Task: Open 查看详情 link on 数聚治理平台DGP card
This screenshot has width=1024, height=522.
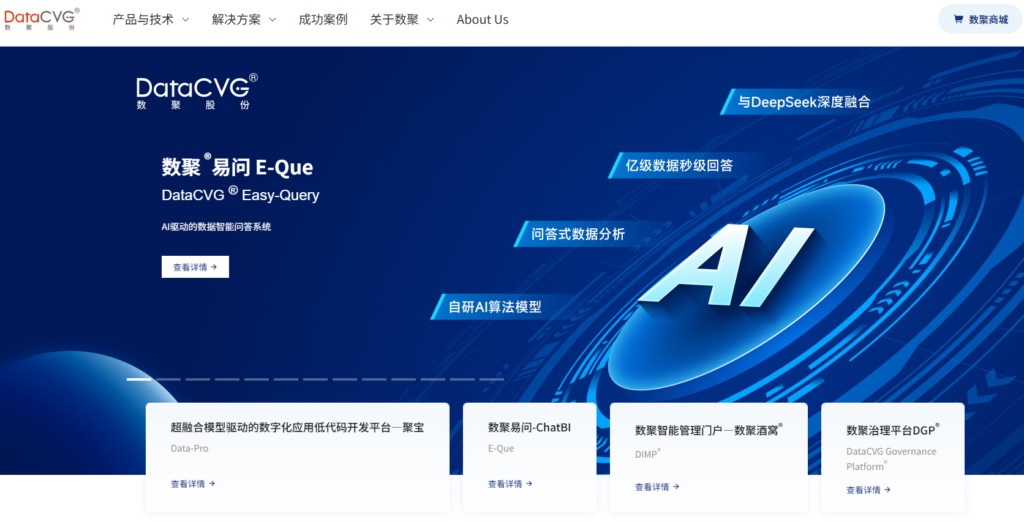Action: (x=869, y=489)
